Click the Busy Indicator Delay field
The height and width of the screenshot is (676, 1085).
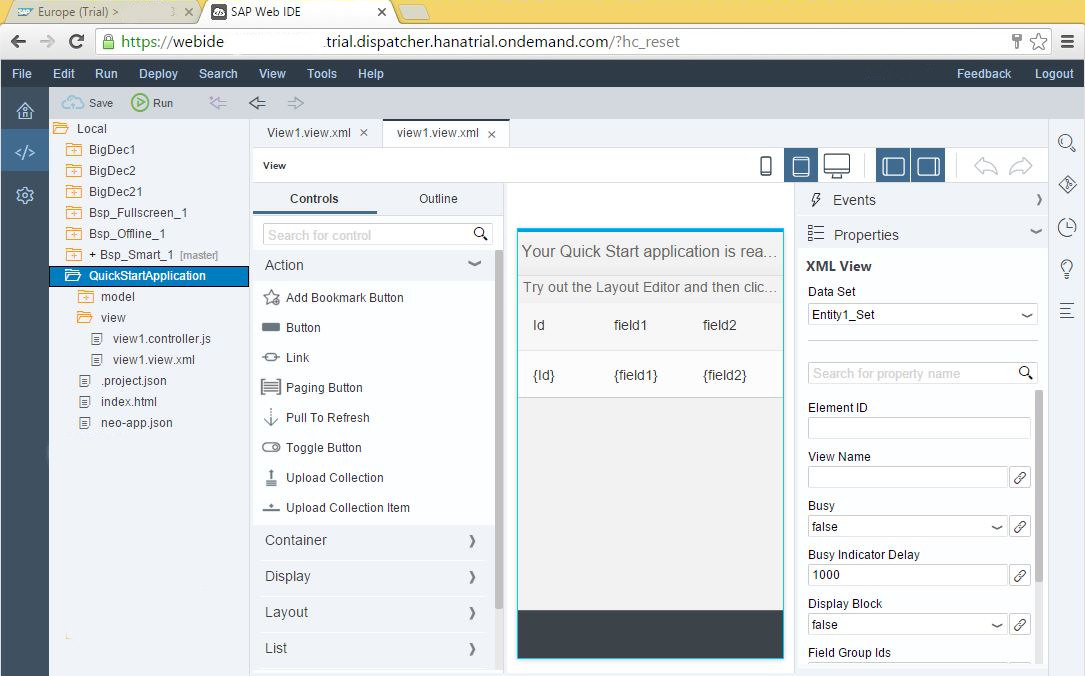[907, 576]
